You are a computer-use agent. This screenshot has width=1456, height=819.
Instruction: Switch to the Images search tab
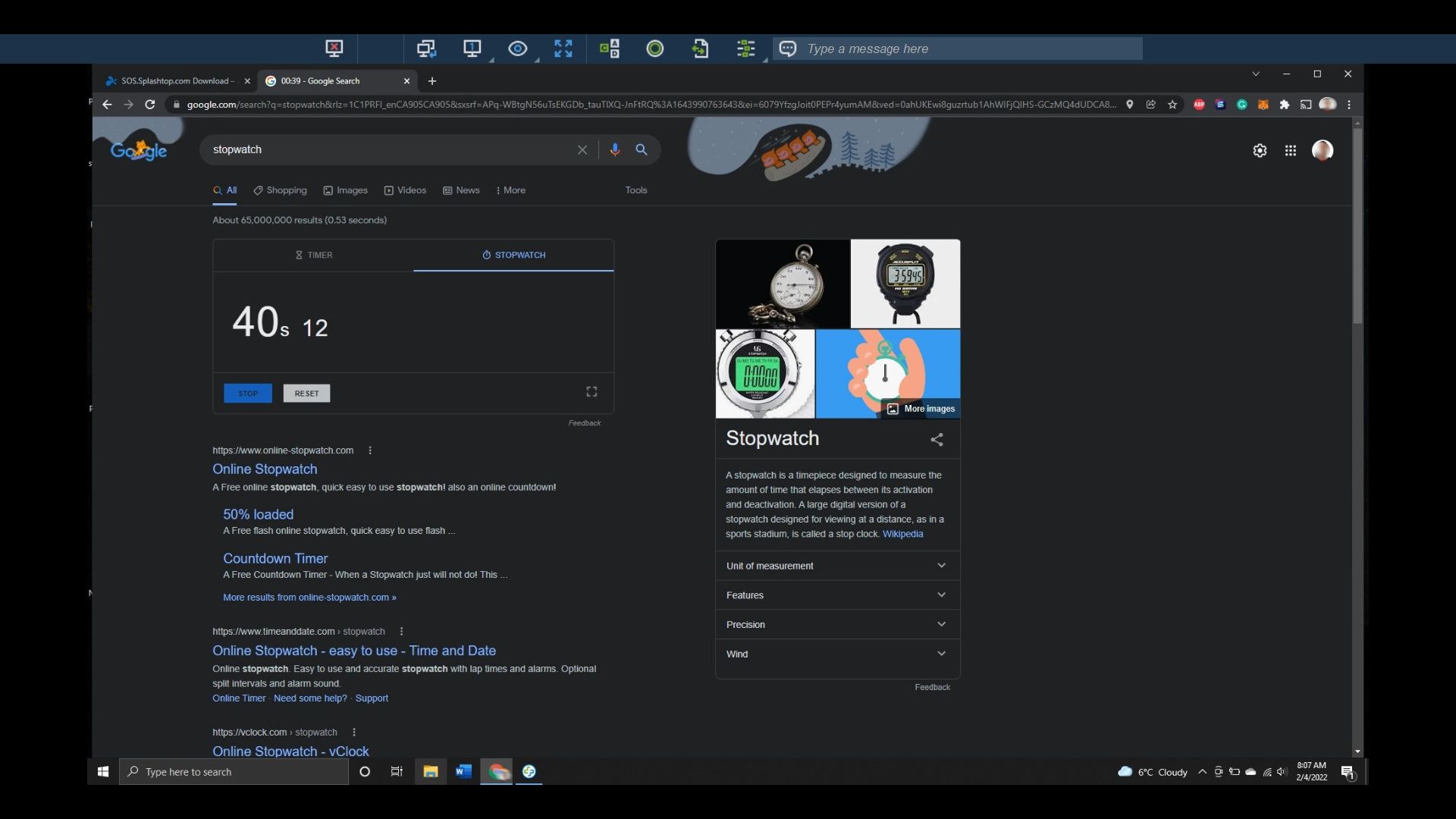345,190
